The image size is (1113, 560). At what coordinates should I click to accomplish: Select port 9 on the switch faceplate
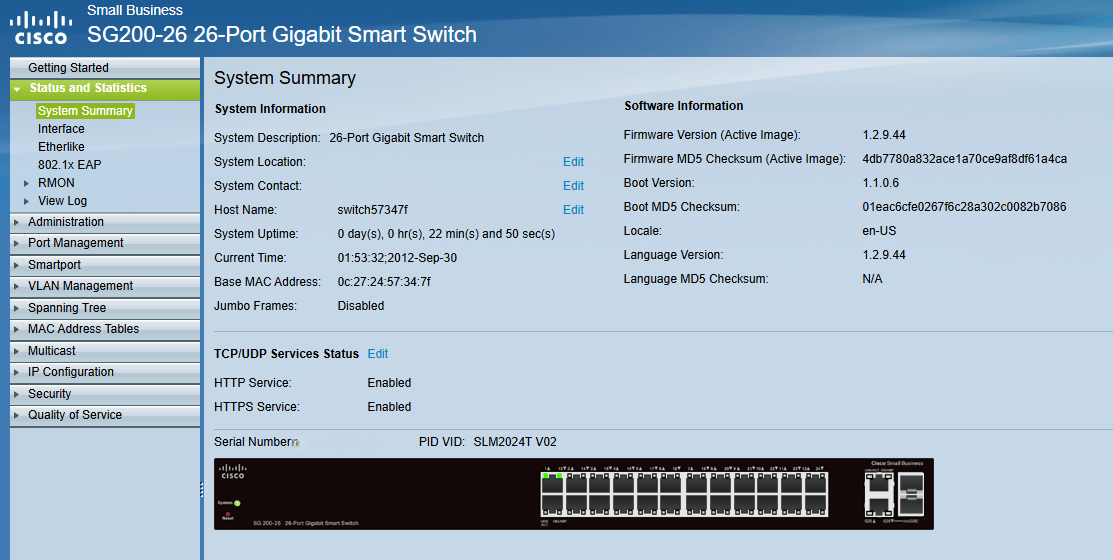tap(745, 483)
